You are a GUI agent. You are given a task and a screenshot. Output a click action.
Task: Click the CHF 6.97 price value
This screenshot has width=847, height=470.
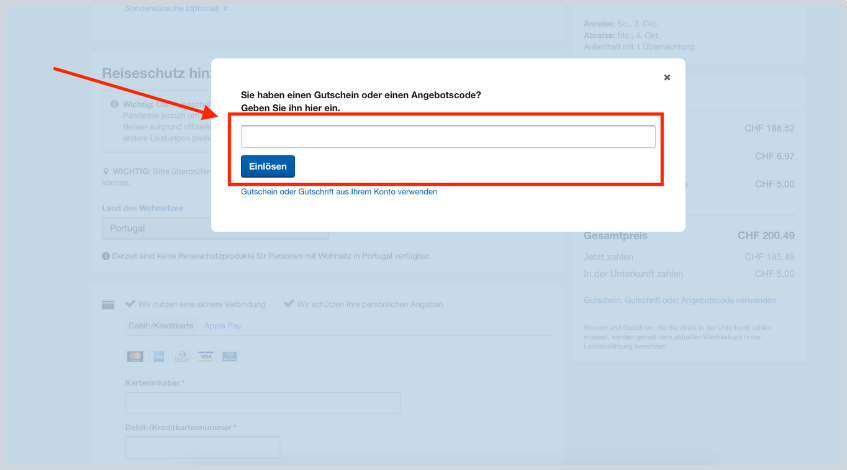(775, 156)
